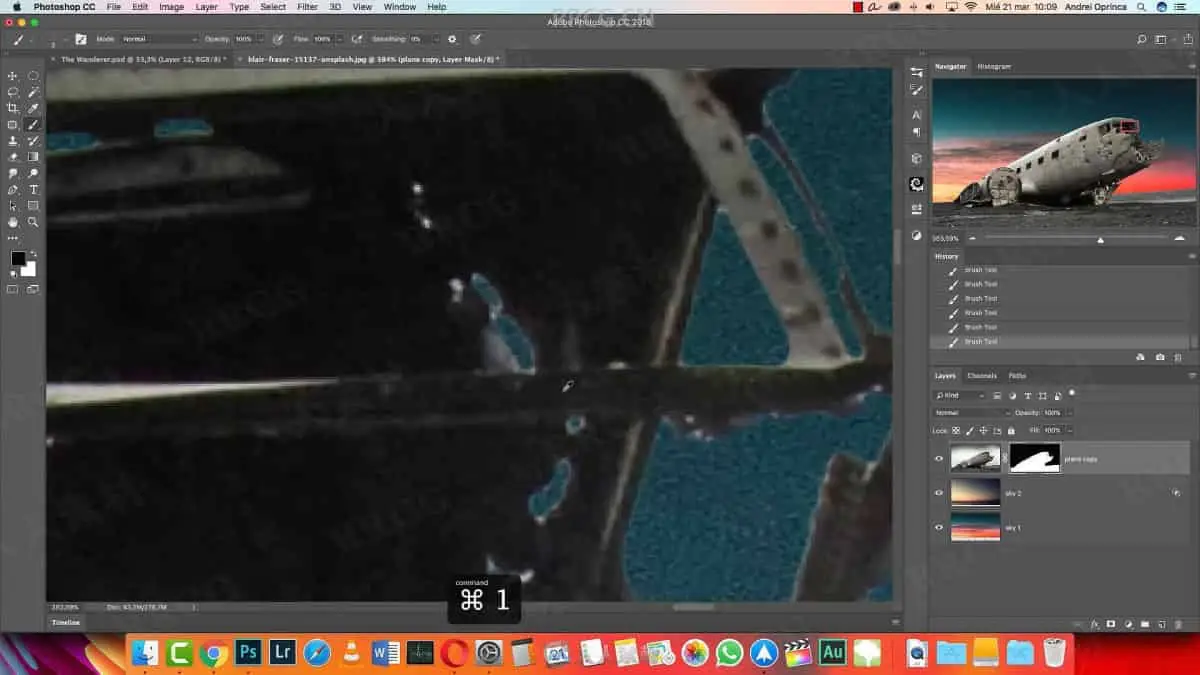Create new adjustment layer icon
The image size is (1200, 675).
pos(1128,624)
